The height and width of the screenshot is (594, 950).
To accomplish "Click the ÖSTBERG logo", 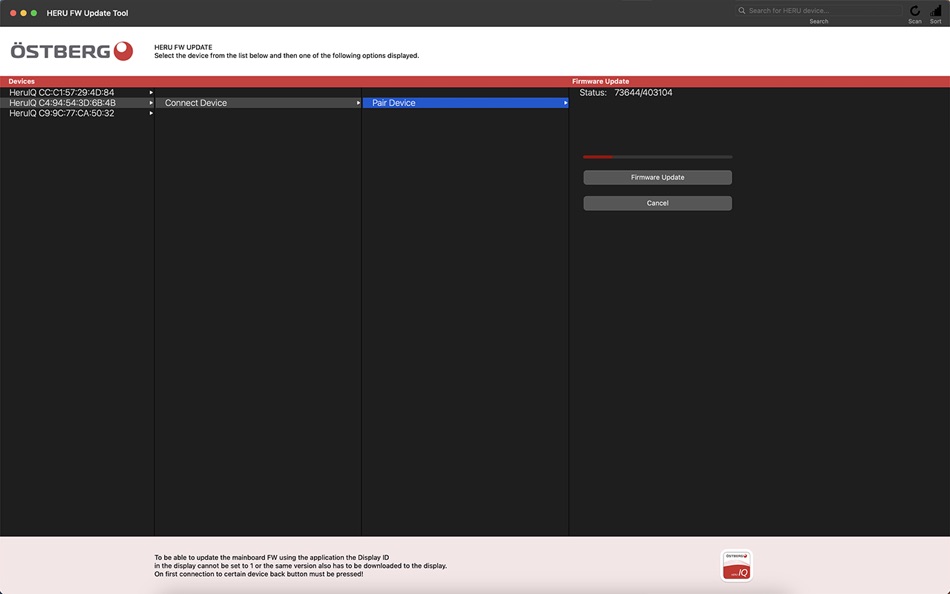I will (x=71, y=51).
